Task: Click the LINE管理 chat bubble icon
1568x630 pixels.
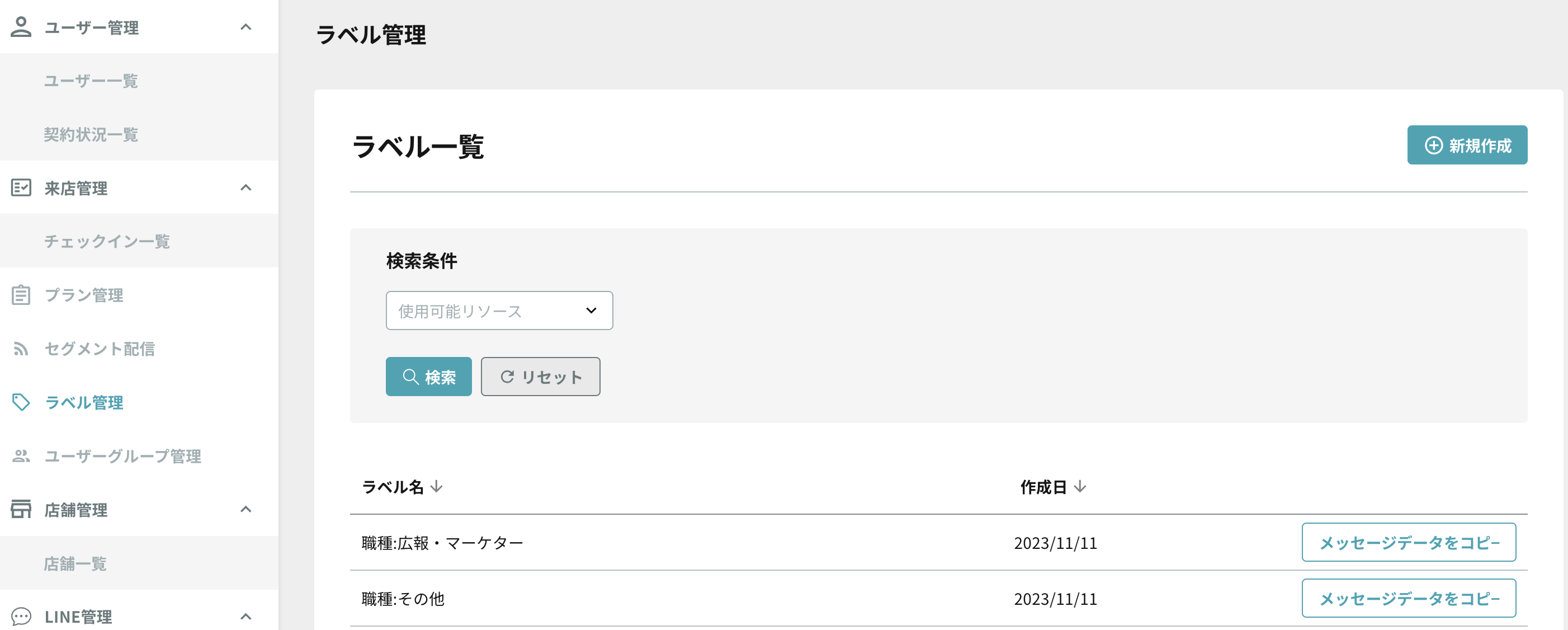Action: pyautogui.click(x=21, y=617)
